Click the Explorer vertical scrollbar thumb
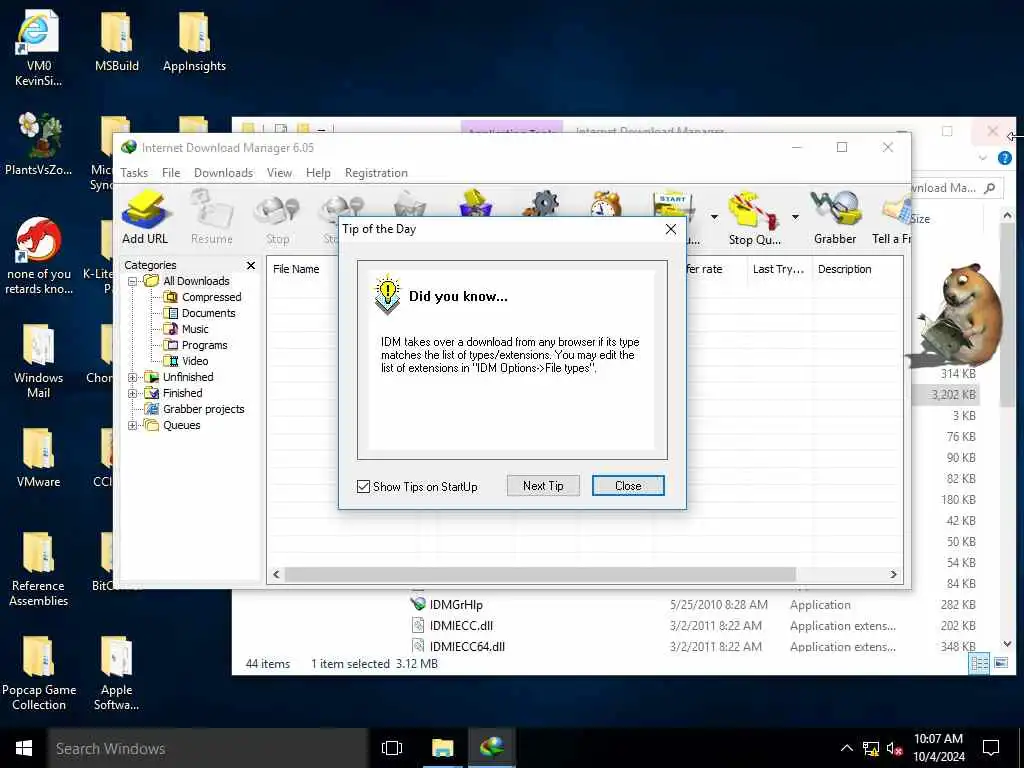 point(1007,315)
